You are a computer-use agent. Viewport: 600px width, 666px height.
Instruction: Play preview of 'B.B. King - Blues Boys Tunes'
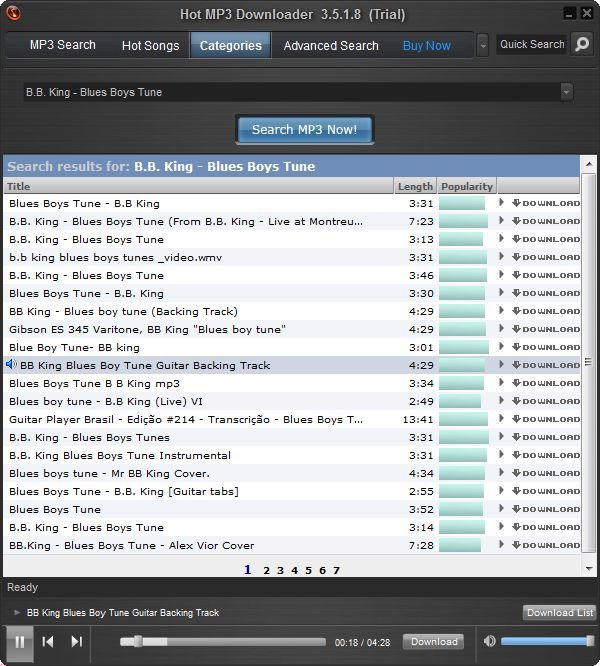pos(501,437)
